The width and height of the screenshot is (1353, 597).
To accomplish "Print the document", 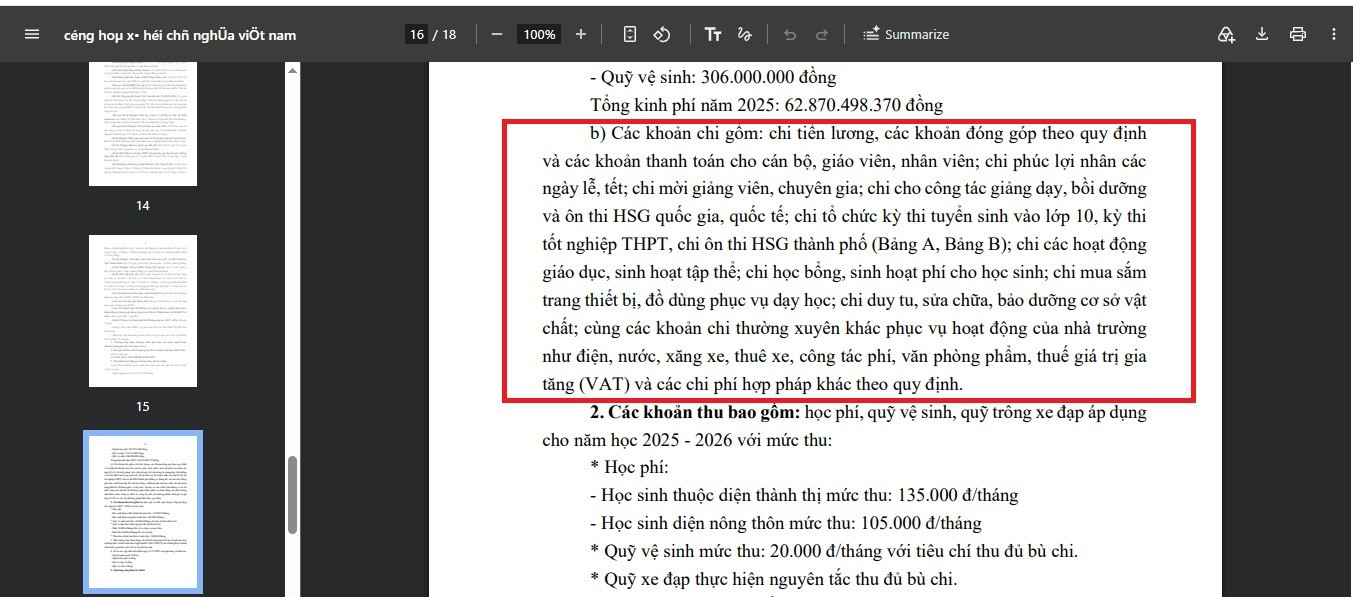I will click(1298, 34).
